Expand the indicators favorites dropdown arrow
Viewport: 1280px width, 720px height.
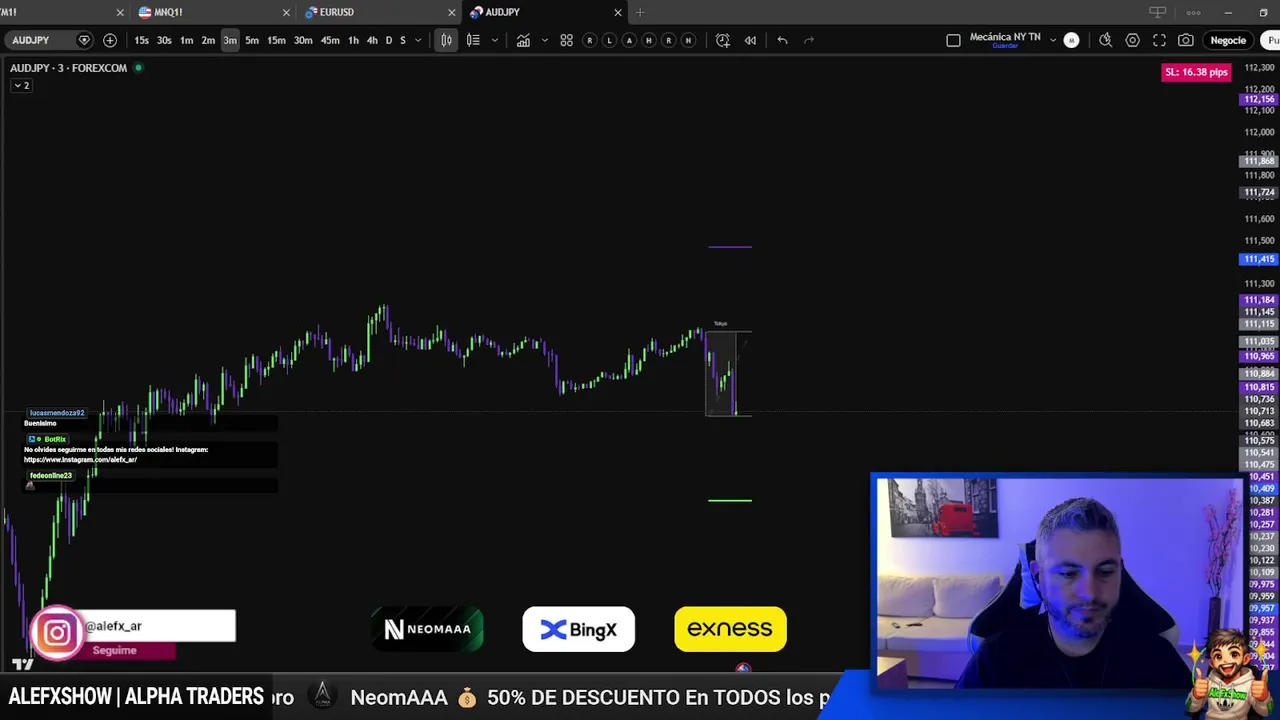pyautogui.click(x=544, y=40)
